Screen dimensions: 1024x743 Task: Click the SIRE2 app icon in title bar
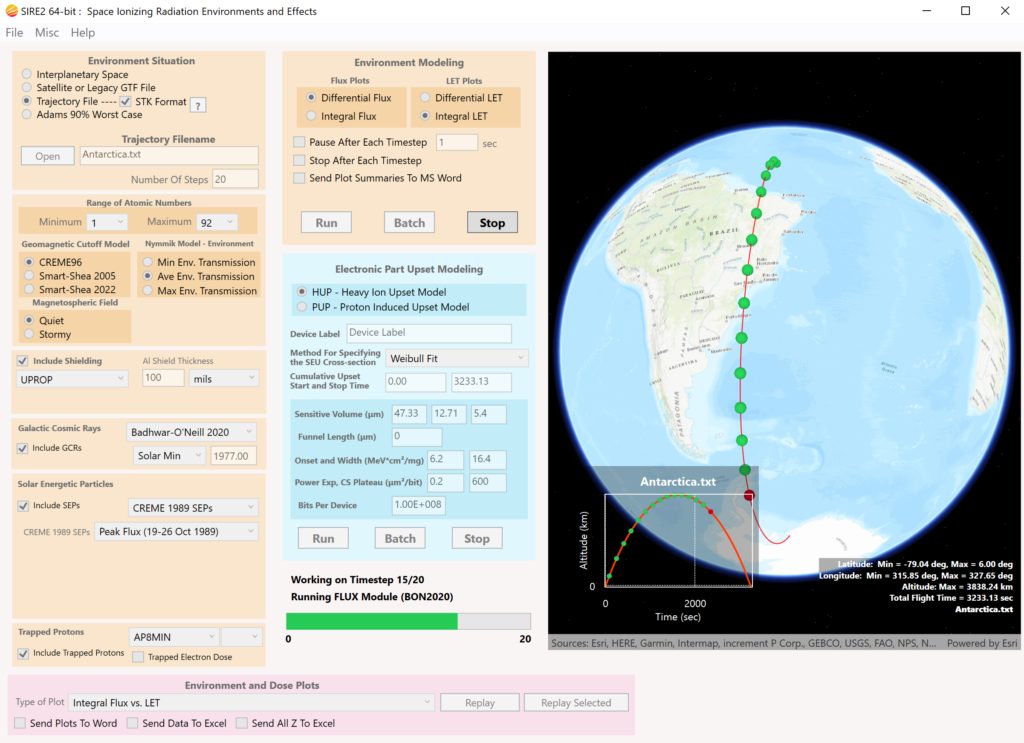[x=11, y=11]
